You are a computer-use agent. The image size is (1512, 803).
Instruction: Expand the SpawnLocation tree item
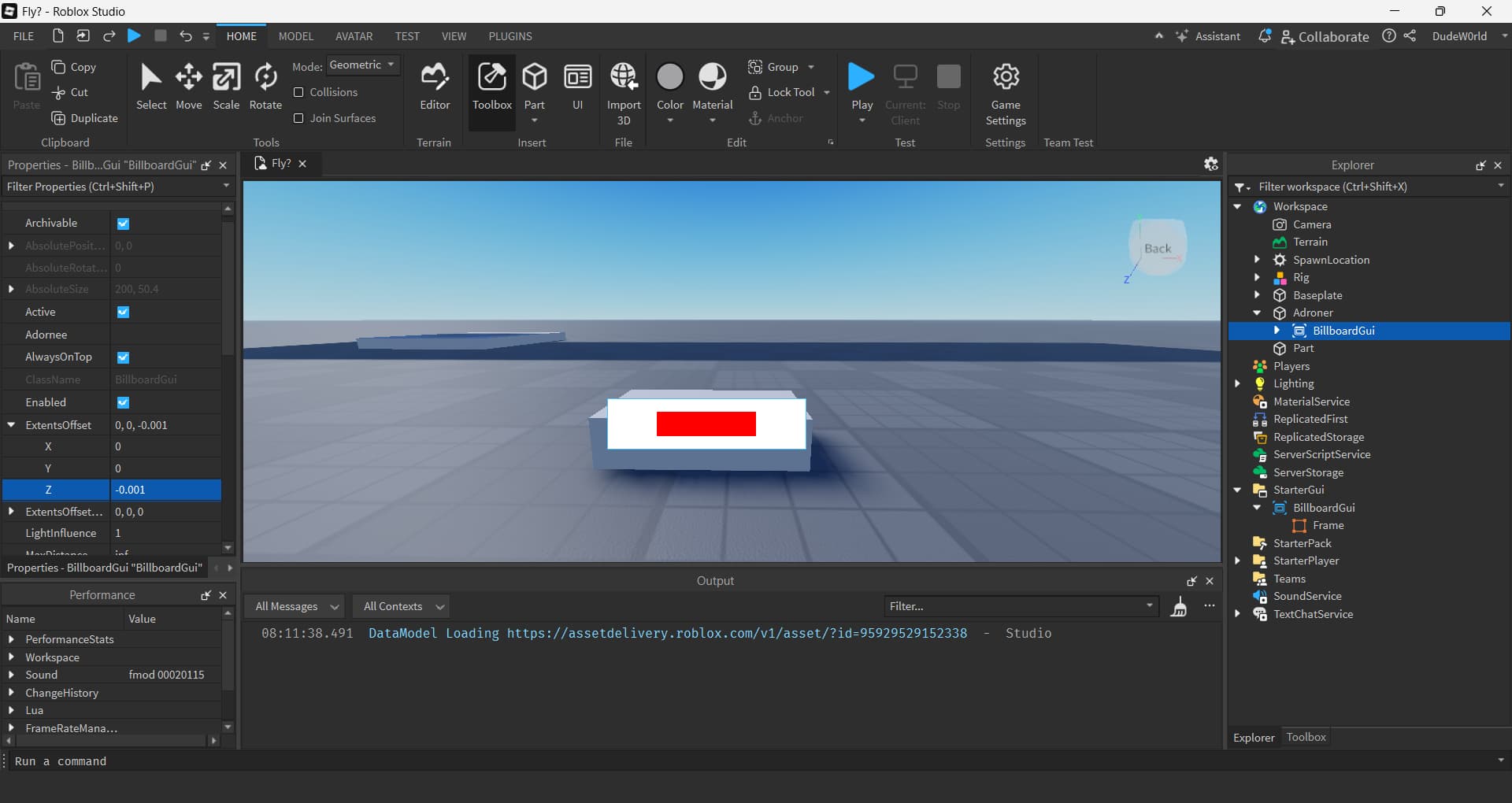(x=1257, y=259)
